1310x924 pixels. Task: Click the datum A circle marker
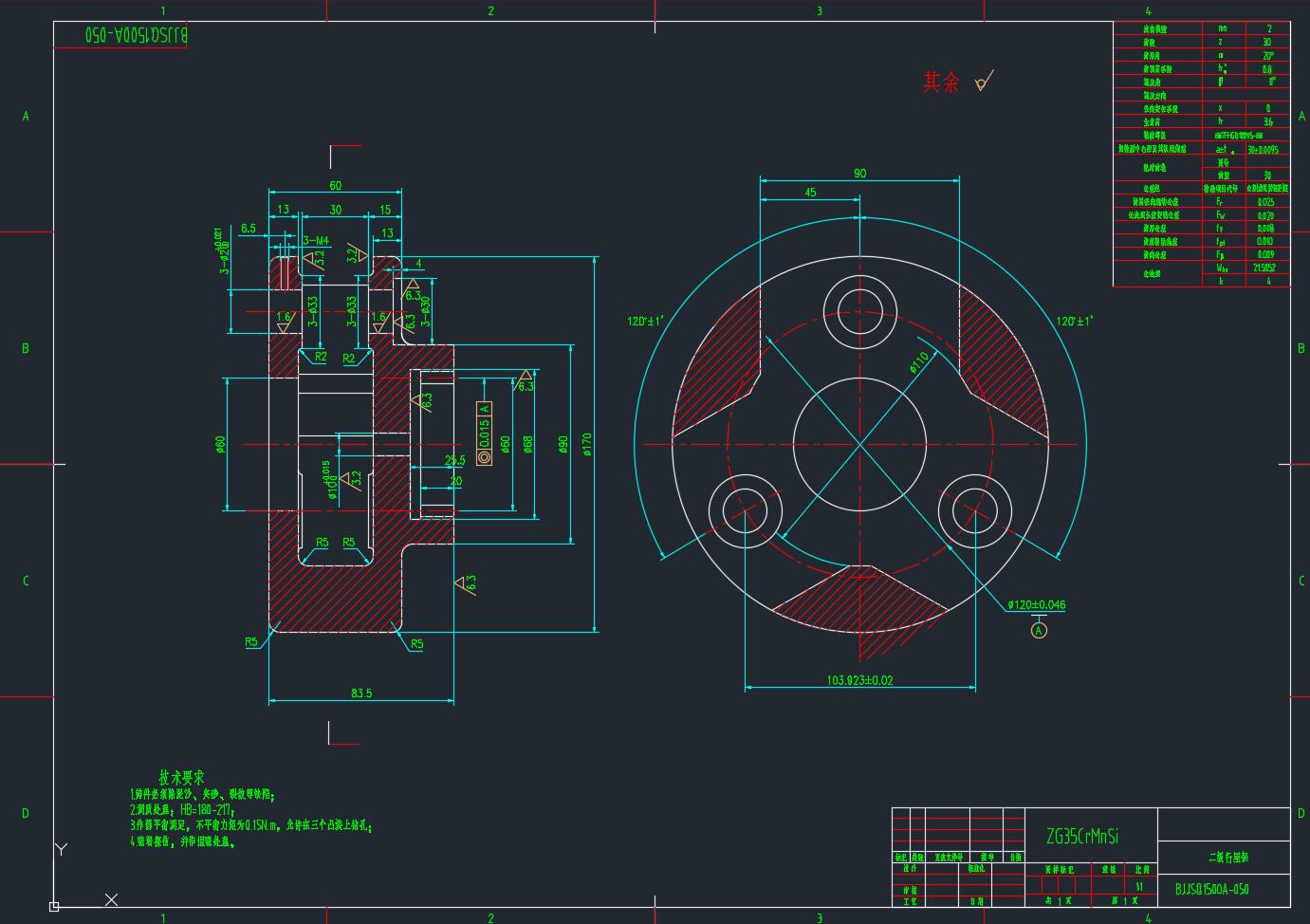pos(1039,630)
